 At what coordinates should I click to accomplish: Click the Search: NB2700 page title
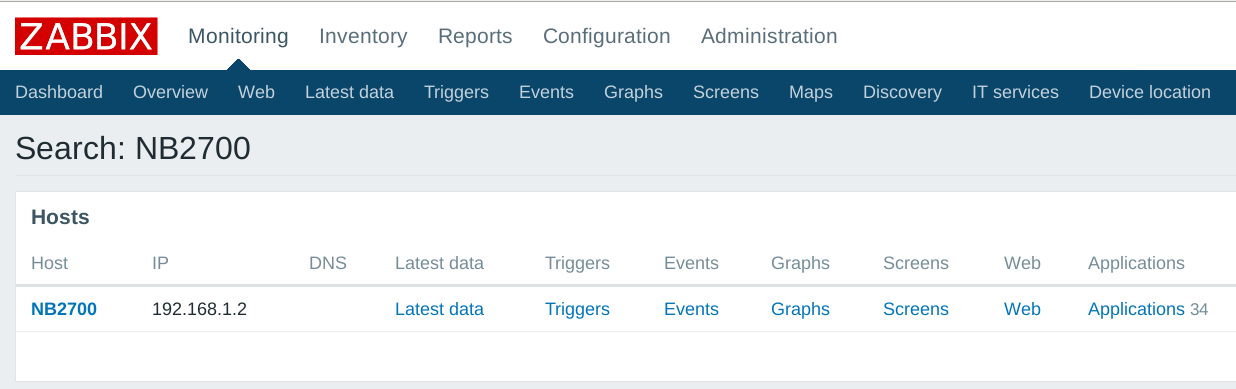click(133, 149)
